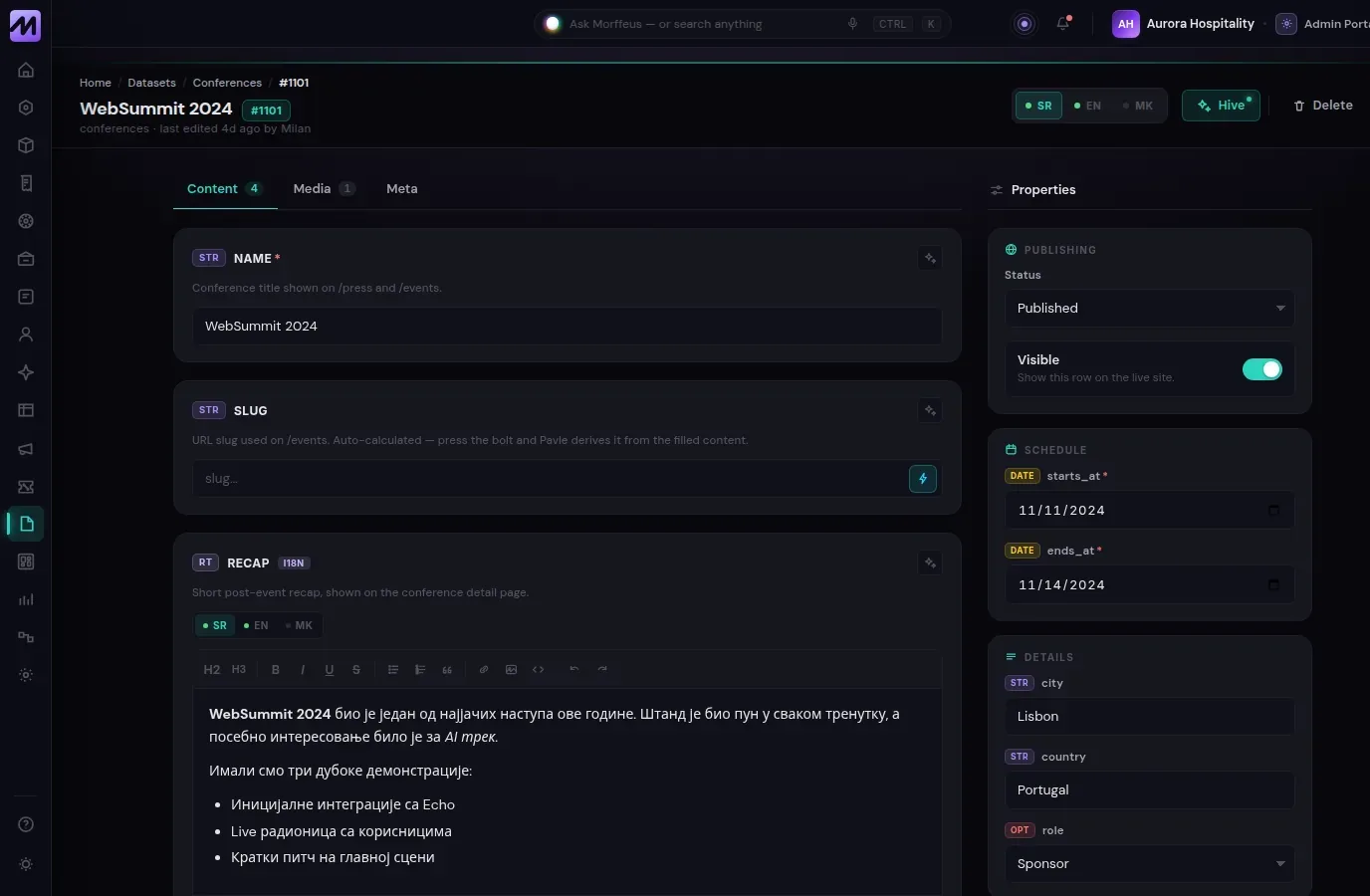Go to Conferences breadcrumb
The width and height of the screenshot is (1370, 896).
[x=227, y=83]
